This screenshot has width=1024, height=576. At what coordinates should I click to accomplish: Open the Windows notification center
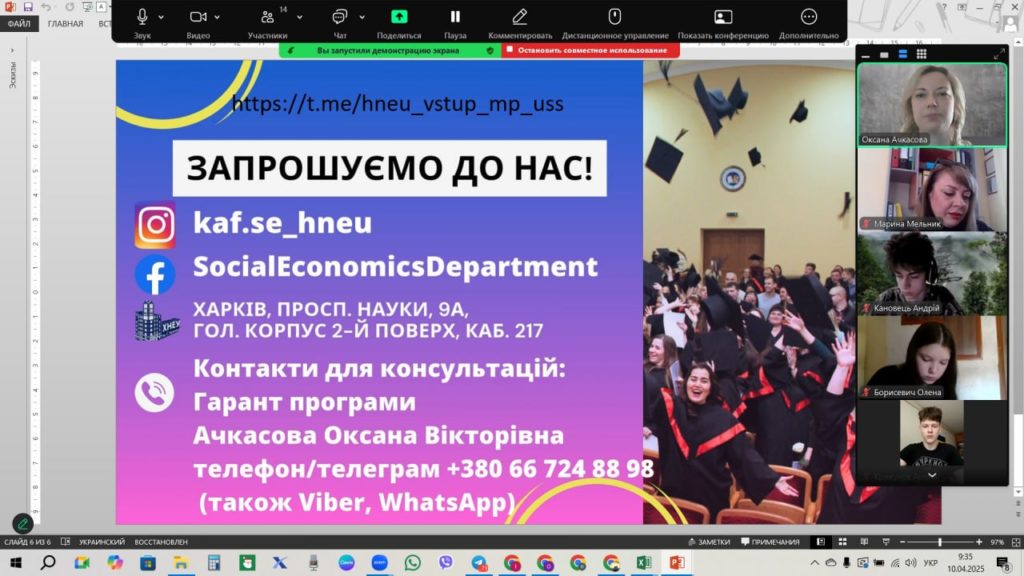coord(1004,562)
